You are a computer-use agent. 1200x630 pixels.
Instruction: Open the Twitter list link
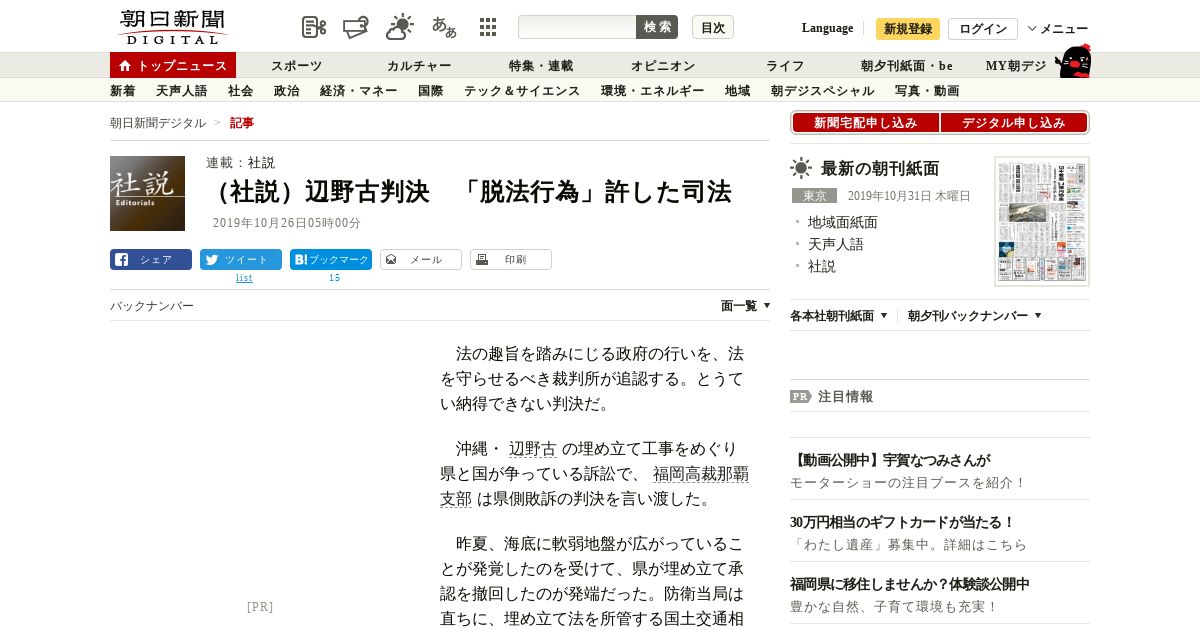point(244,278)
